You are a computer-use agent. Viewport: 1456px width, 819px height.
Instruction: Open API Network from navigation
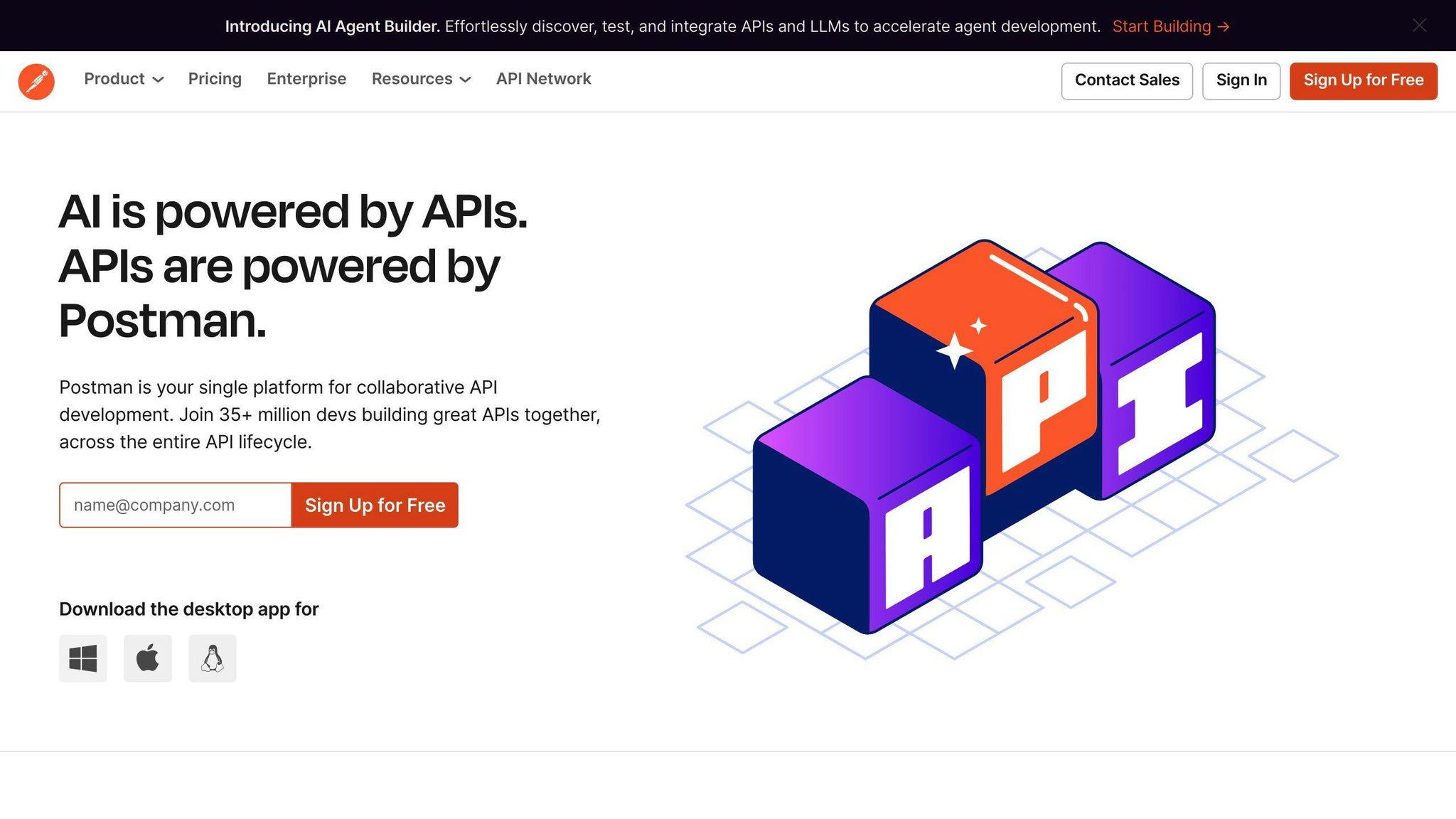click(x=543, y=79)
